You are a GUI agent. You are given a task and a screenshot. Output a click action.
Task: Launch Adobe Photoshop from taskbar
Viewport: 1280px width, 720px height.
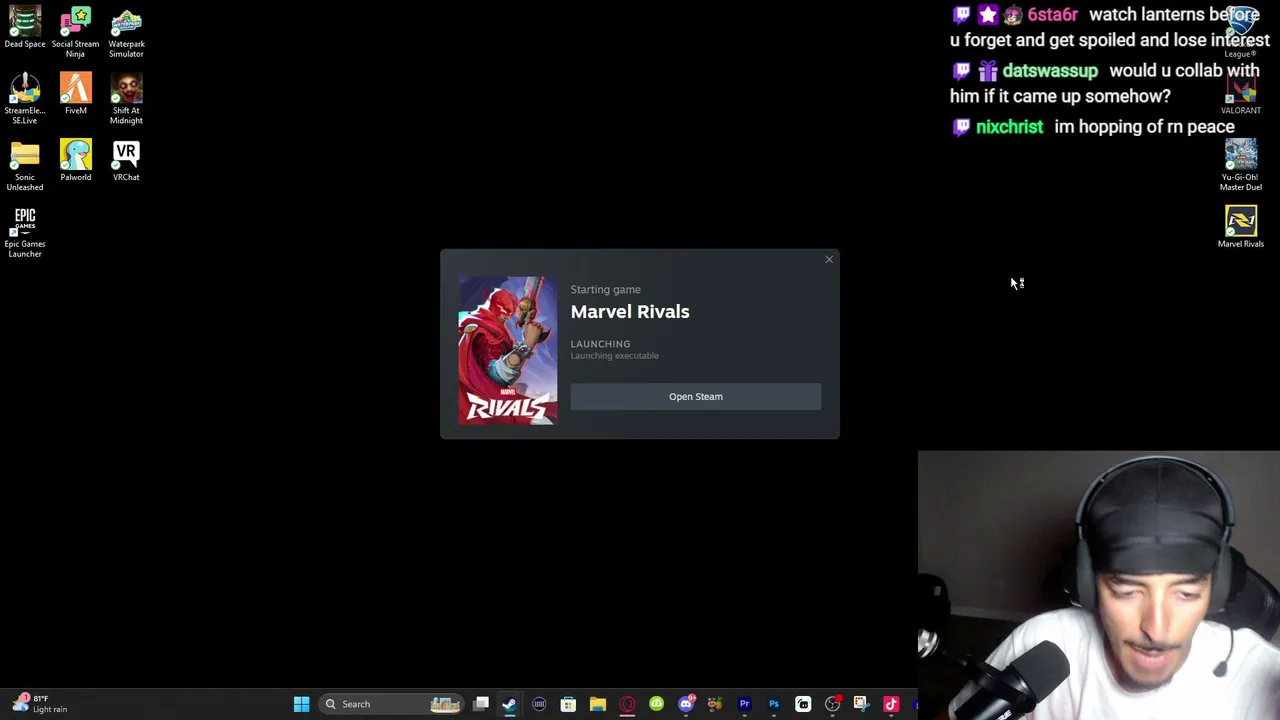774,704
